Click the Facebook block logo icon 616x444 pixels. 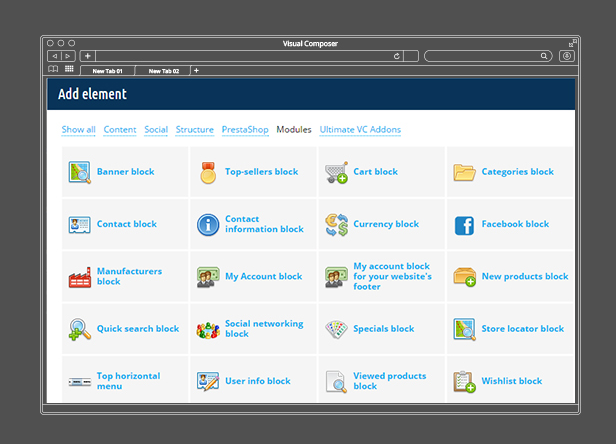pyautogui.click(x=464, y=225)
